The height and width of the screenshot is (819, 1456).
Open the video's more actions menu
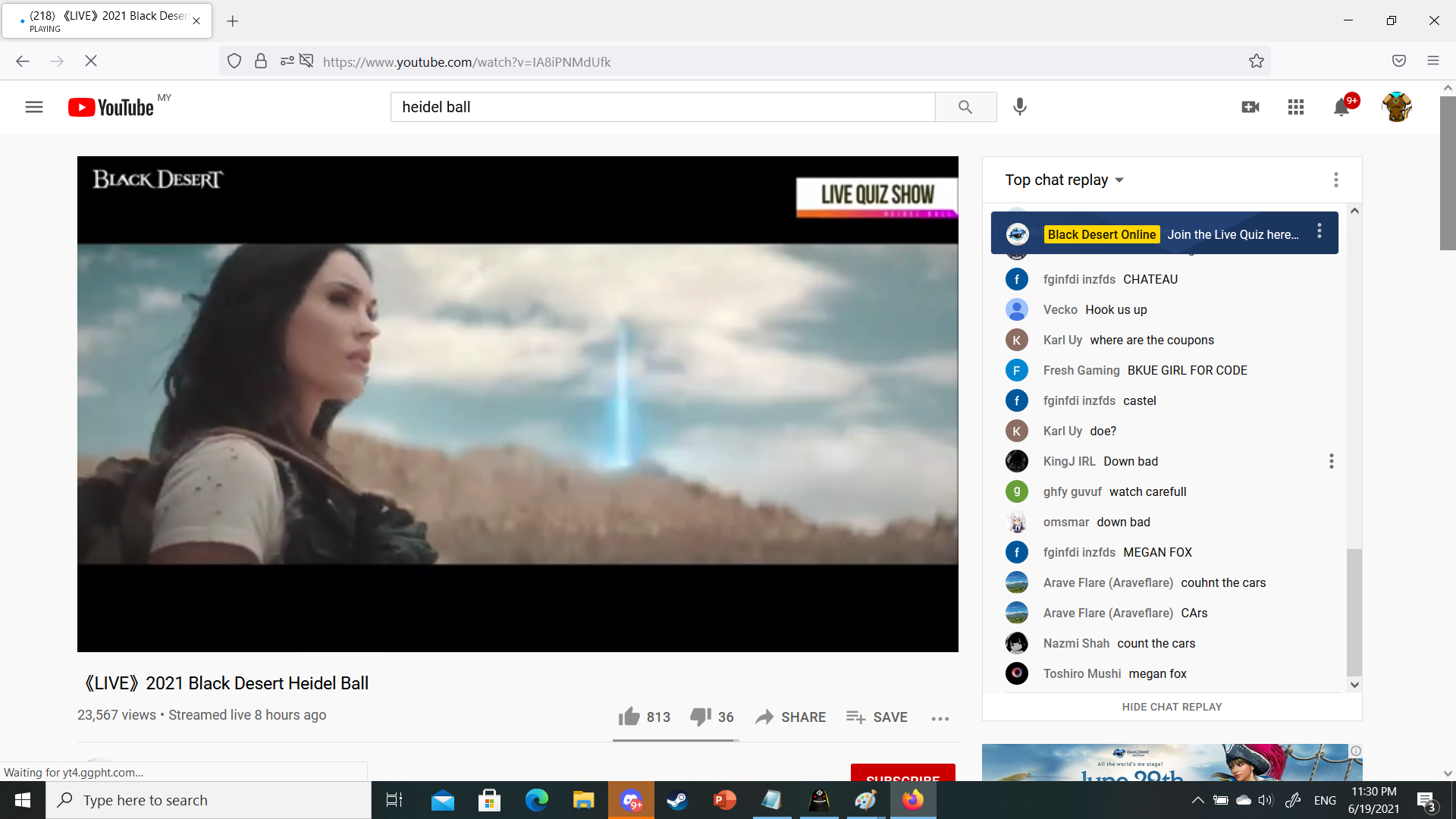coord(940,718)
